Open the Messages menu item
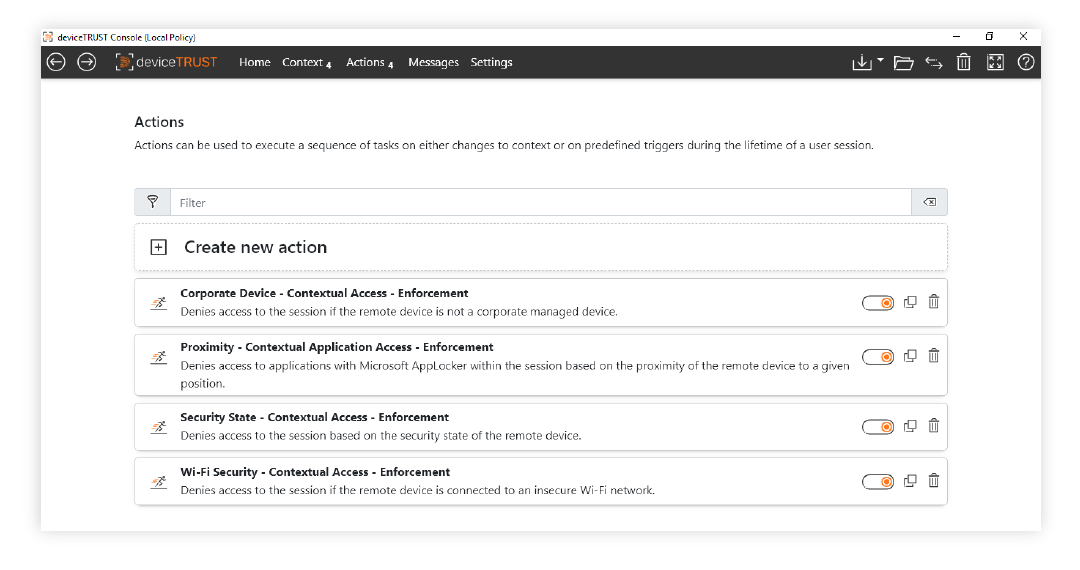Image resolution: width=1080 pixels, height=570 pixels. pos(433,62)
